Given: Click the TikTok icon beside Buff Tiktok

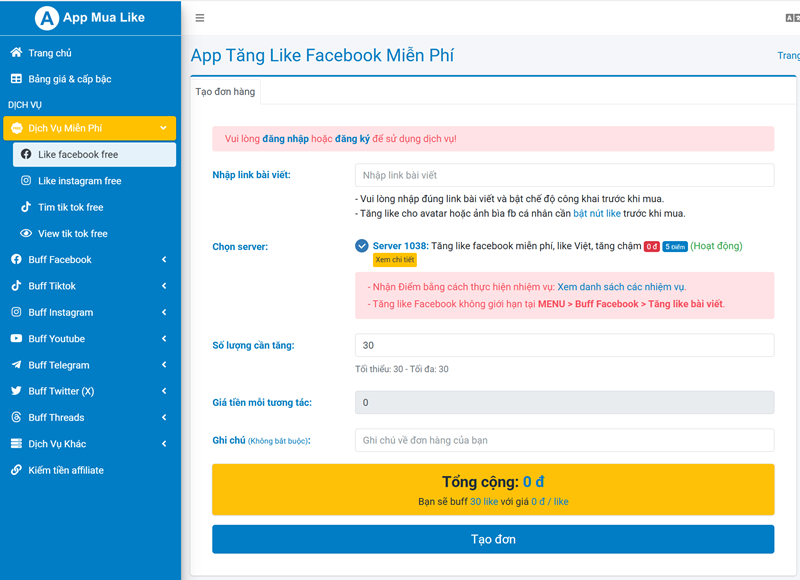Looking at the screenshot, I should point(16,286).
